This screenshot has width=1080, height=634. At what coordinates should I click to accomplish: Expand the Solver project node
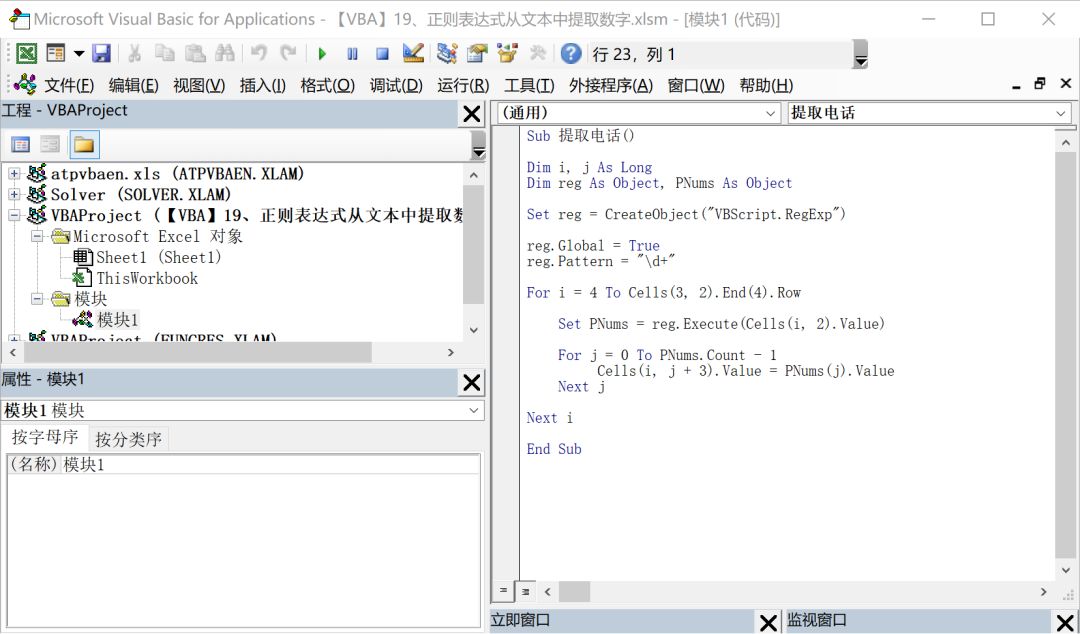click(x=14, y=194)
